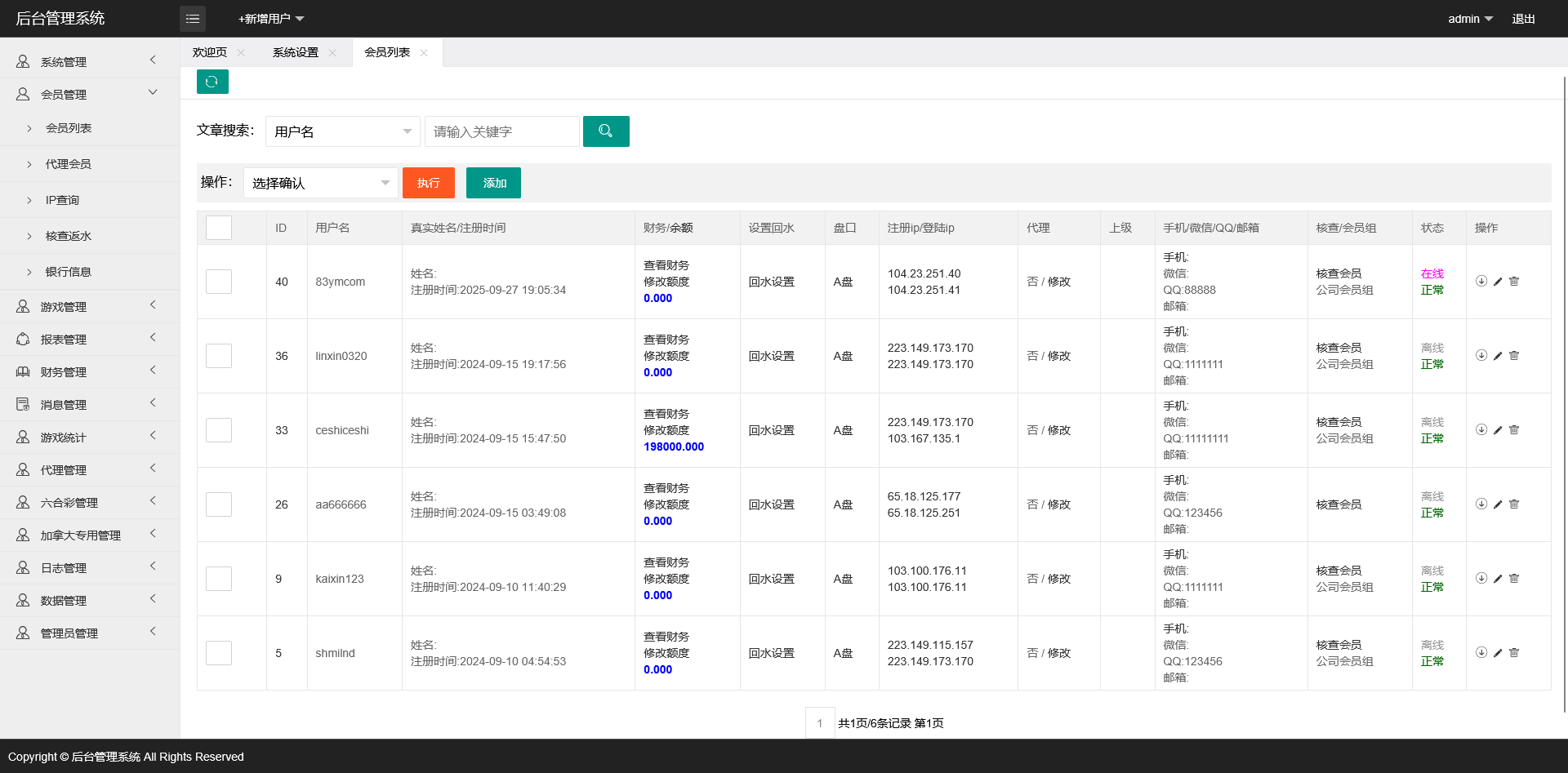Screen dimensions: 1568x773
Task: Switch to the 欢迎页 tab
Action: pyautogui.click(x=210, y=52)
